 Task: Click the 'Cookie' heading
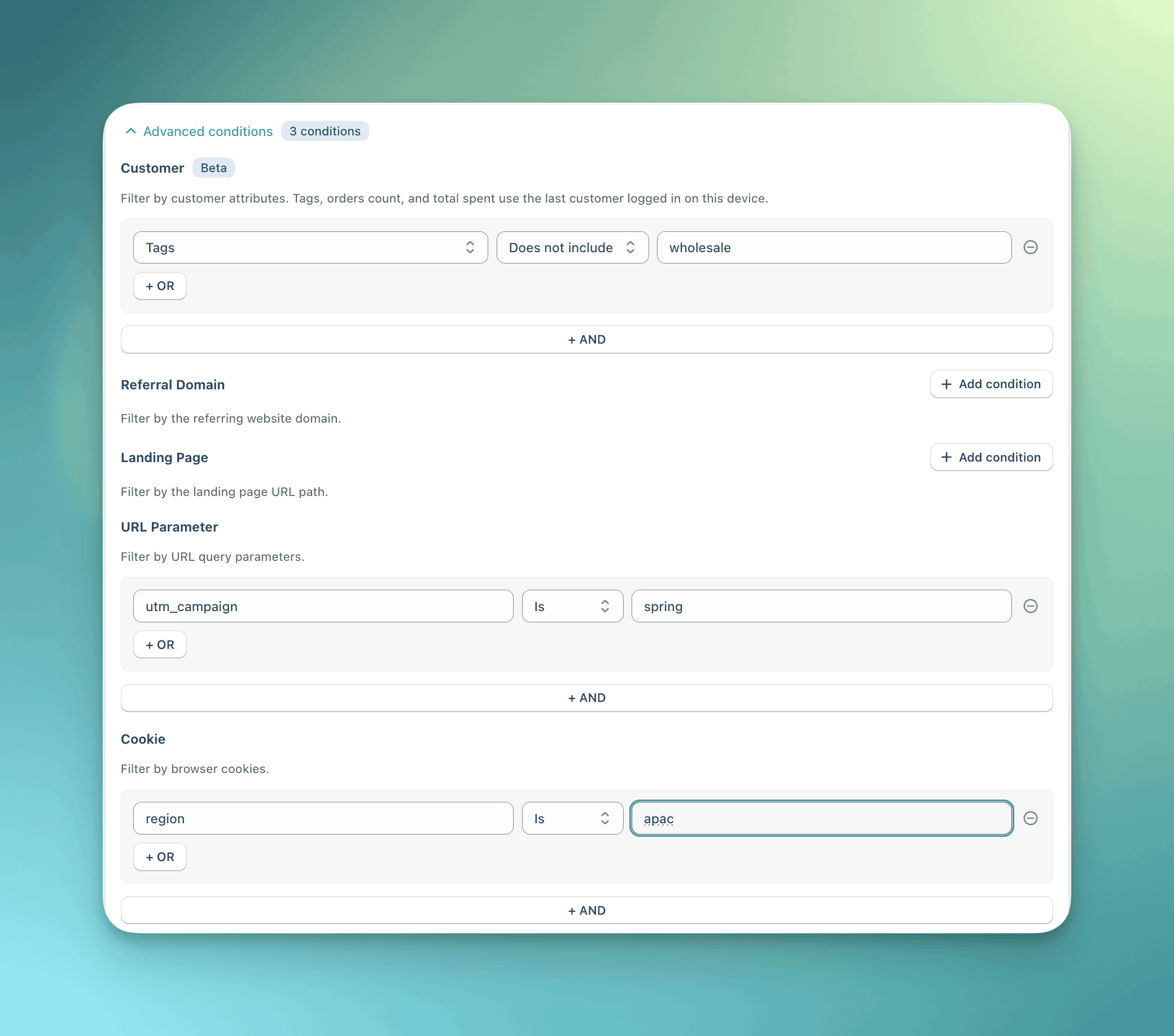tap(142, 739)
